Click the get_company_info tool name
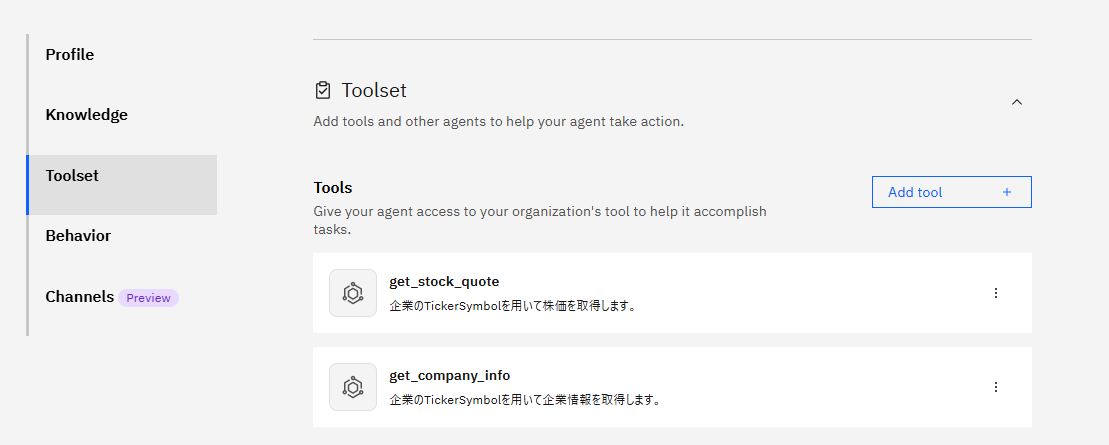 [449, 375]
